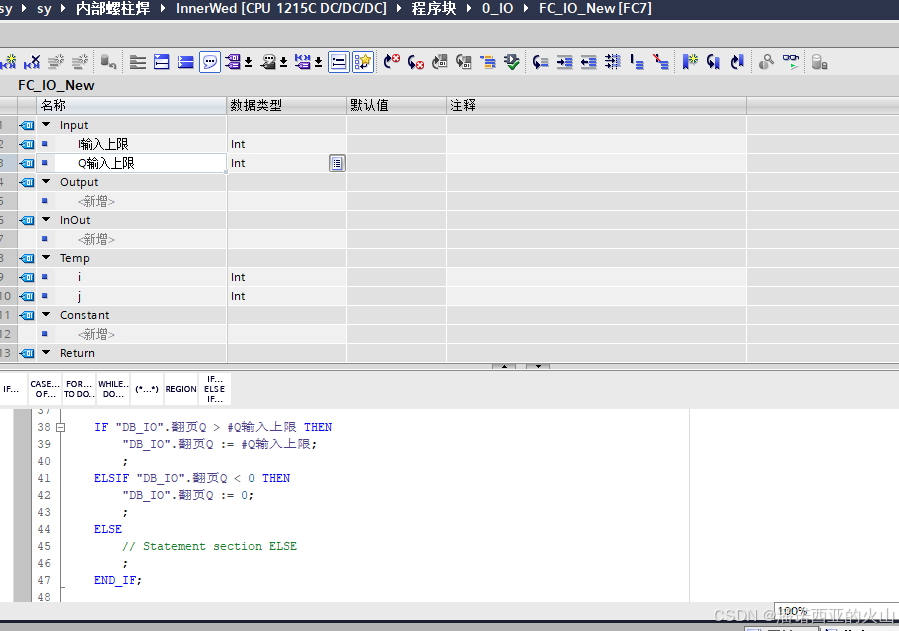
Task: Click the auto-format text icon
Action: point(613,62)
